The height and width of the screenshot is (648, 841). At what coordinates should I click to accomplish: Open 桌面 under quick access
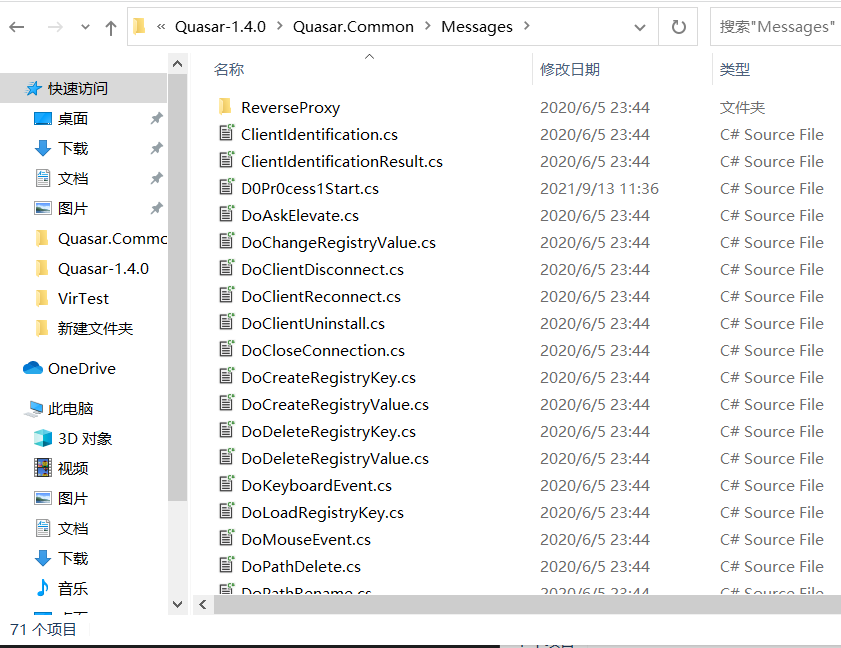(72, 118)
